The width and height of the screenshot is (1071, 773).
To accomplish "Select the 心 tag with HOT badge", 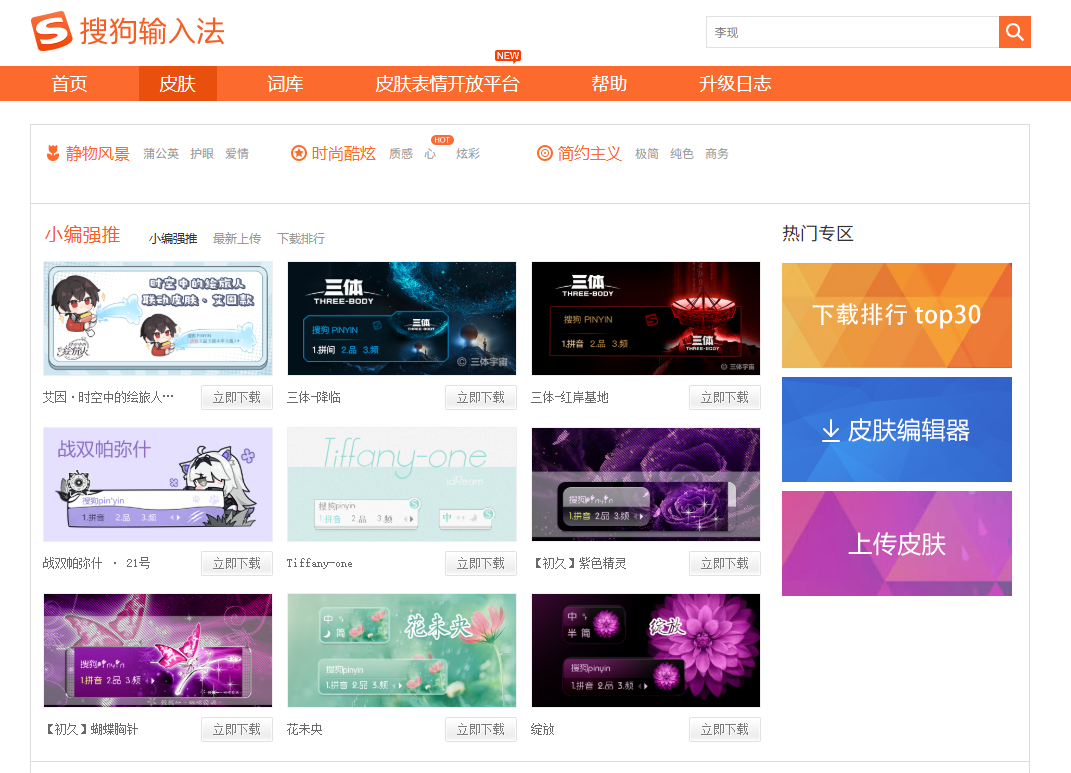I will (x=430, y=154).
